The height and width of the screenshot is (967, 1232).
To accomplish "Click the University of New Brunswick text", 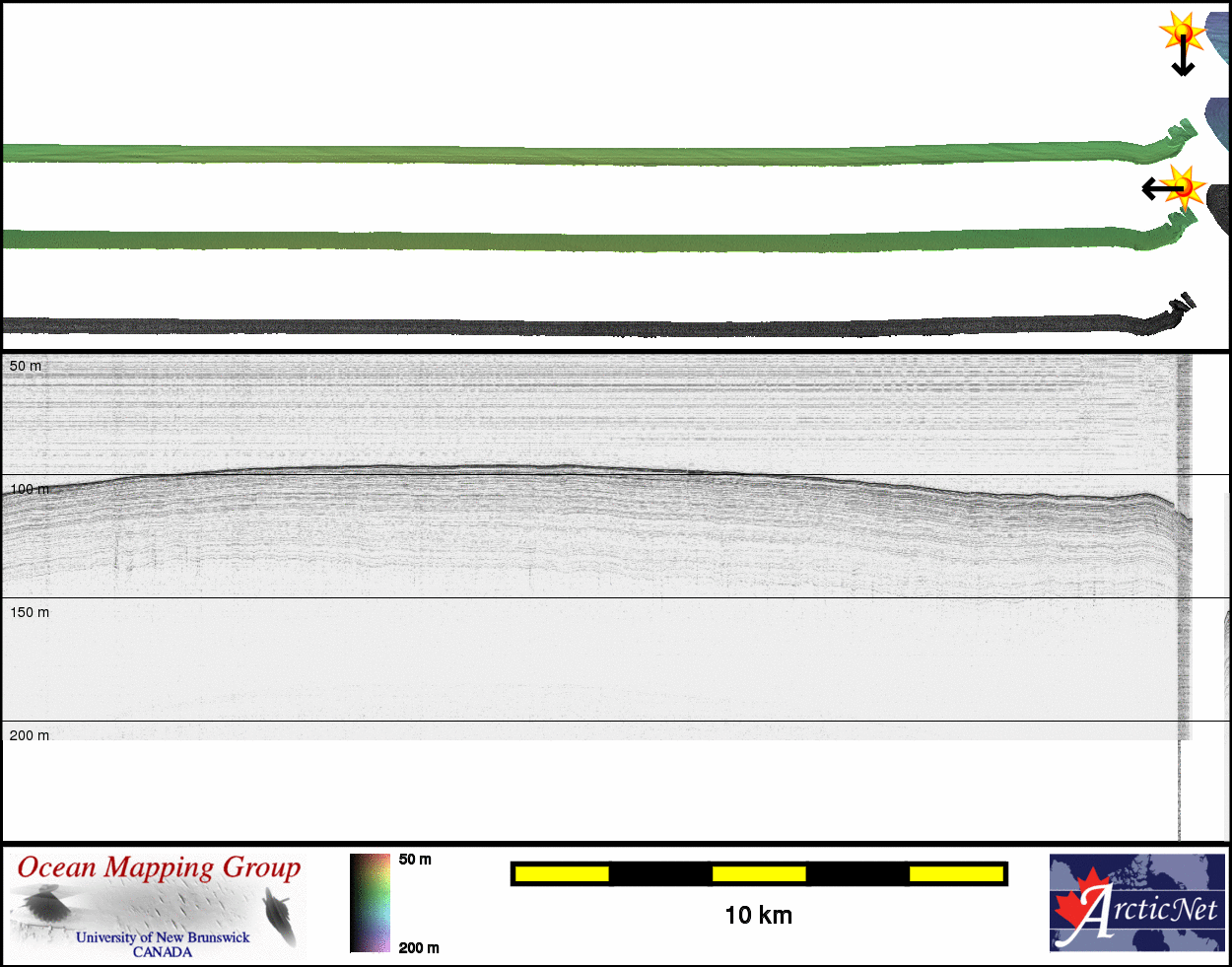I will (163, 937).
